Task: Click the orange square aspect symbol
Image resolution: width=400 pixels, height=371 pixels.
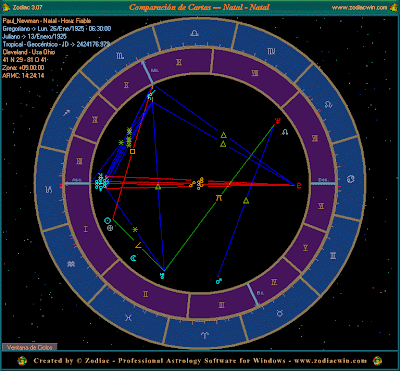Action: point(132,152)
